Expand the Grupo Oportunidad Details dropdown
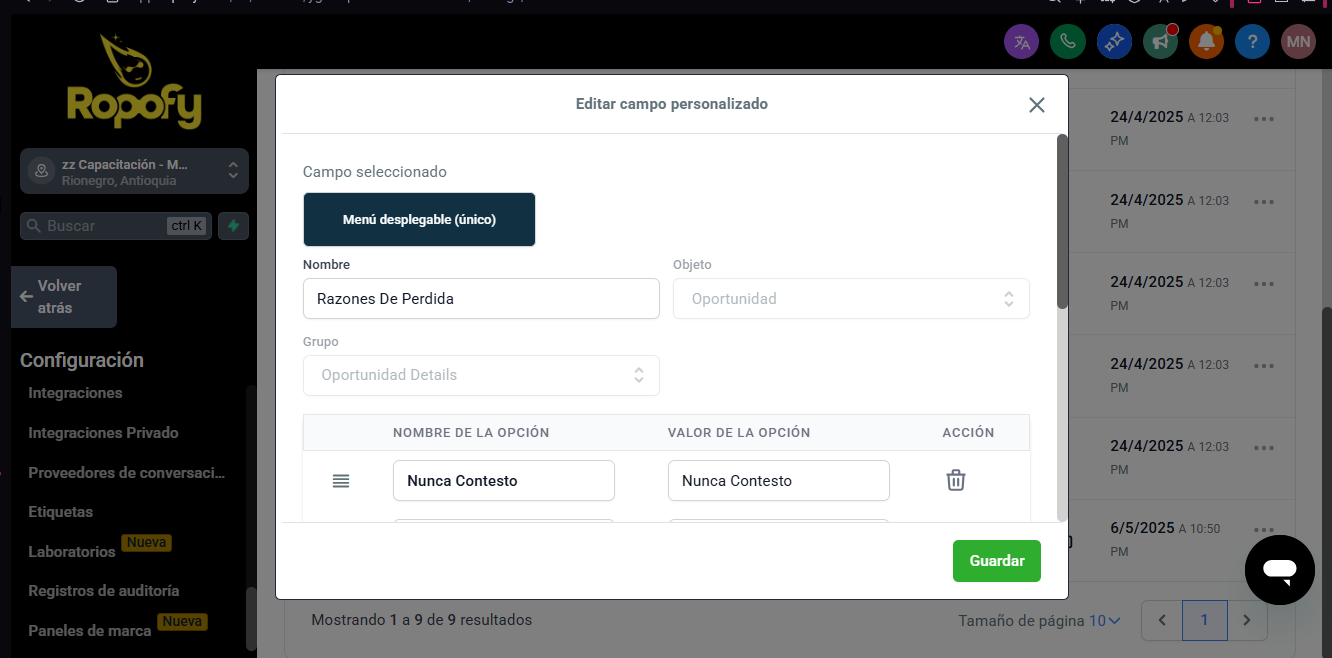This screenshot has height=658, width=1332. coord(480,375)
